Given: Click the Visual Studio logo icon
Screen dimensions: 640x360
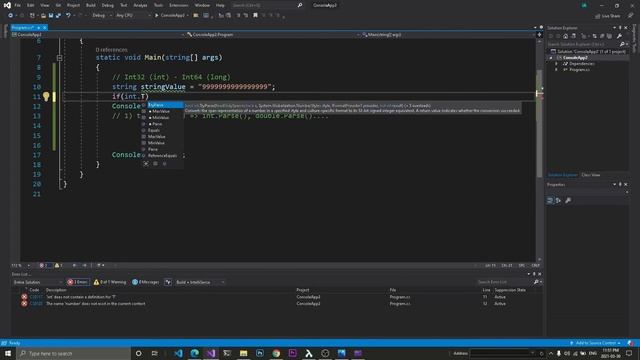Looking at the screenshot, I should (x=7, y=5).
